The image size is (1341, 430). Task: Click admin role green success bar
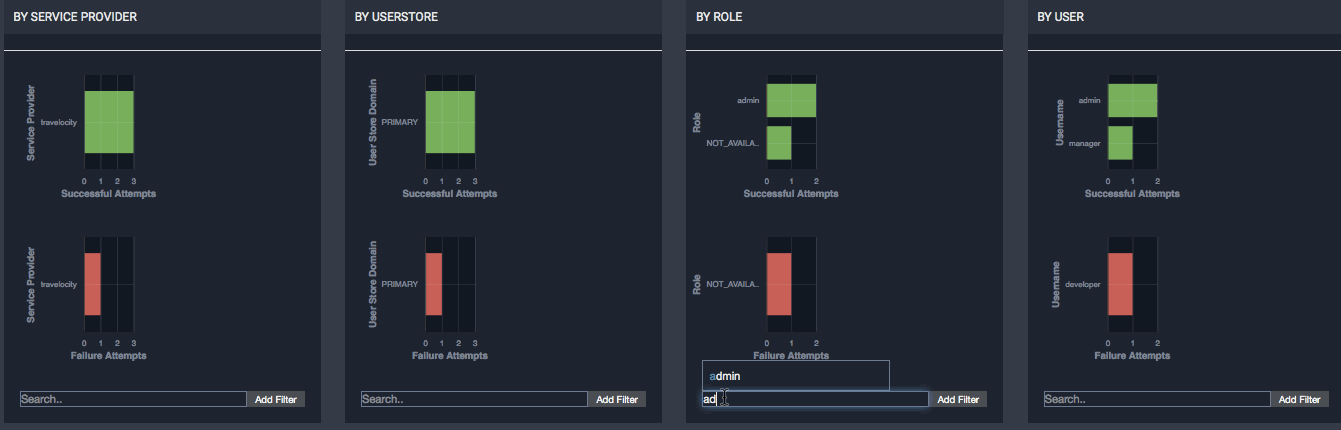click(x=791, y=100)
